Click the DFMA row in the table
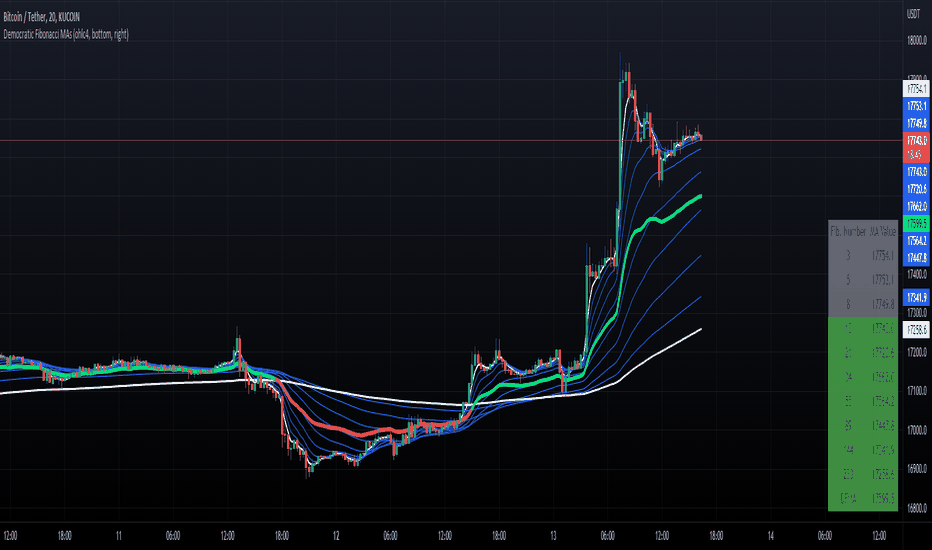Screen dimensions: 932x550 point(863,499)
